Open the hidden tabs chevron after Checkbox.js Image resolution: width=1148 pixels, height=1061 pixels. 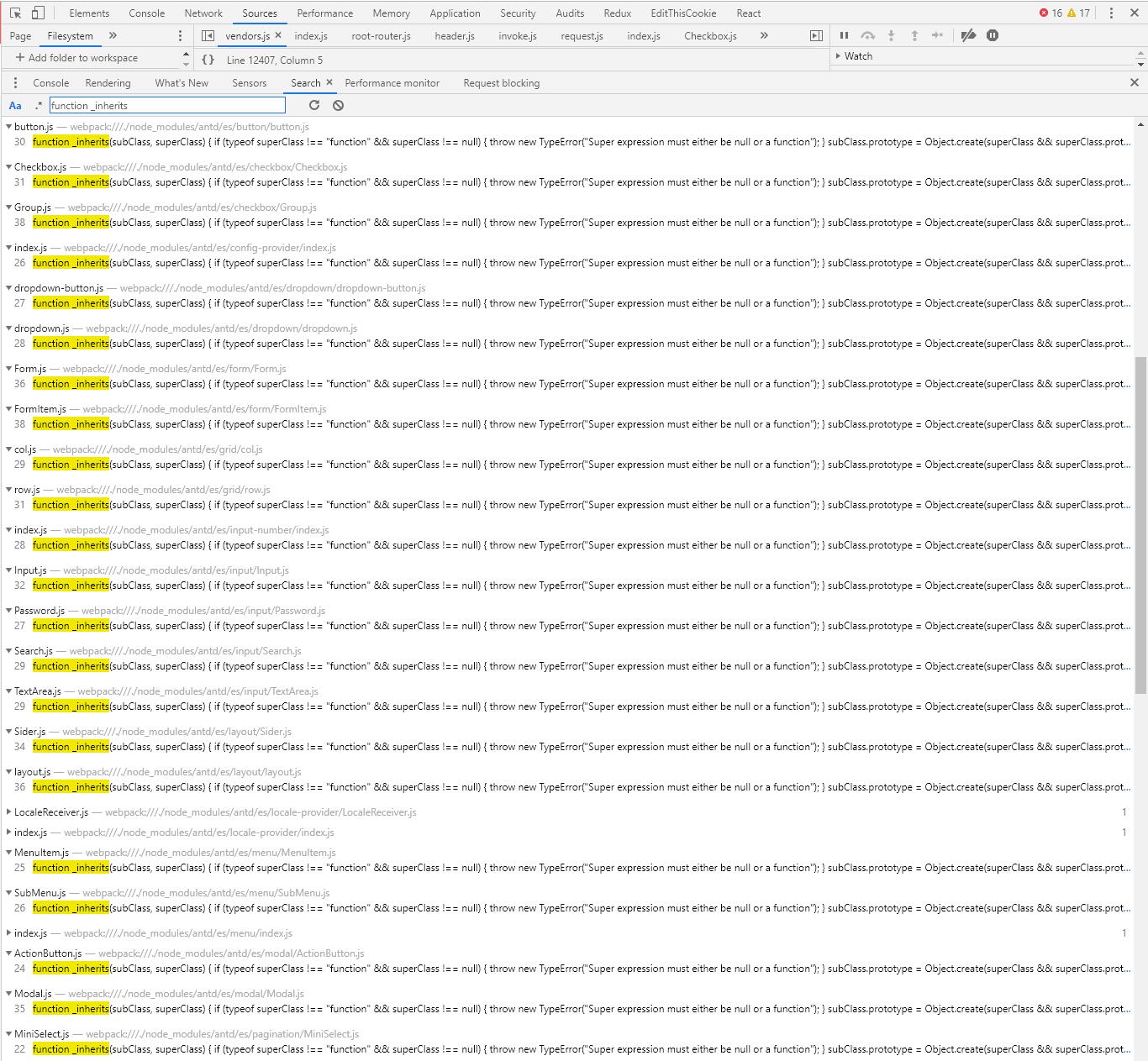[x=764, y=35]
